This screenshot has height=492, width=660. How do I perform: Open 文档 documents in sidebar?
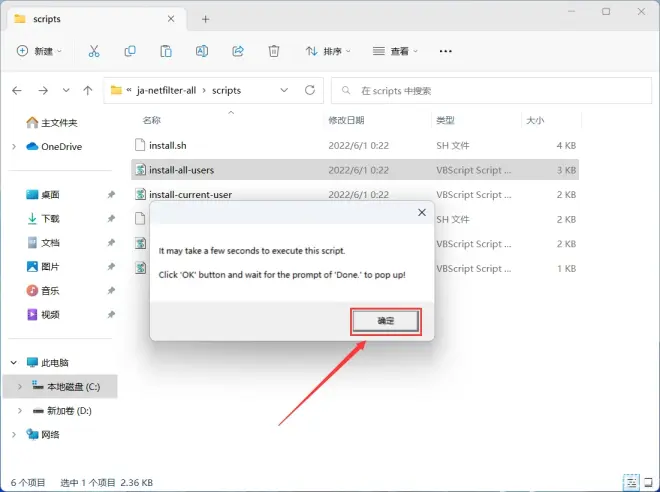[43, 242]
